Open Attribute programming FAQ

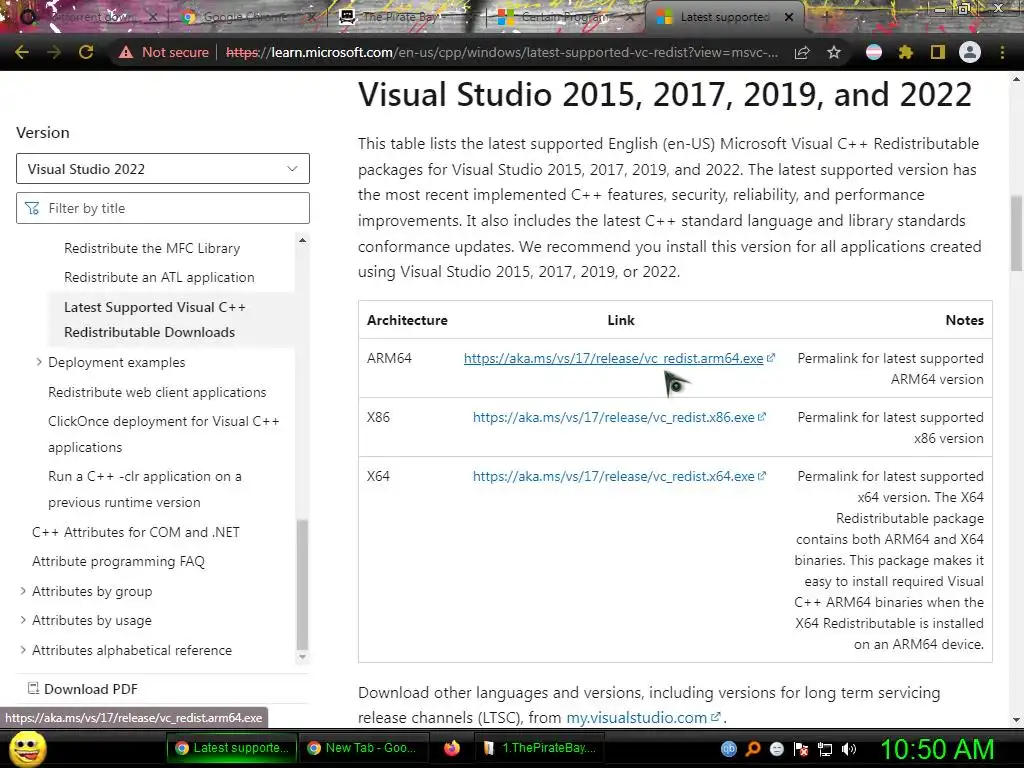point(118,561)
